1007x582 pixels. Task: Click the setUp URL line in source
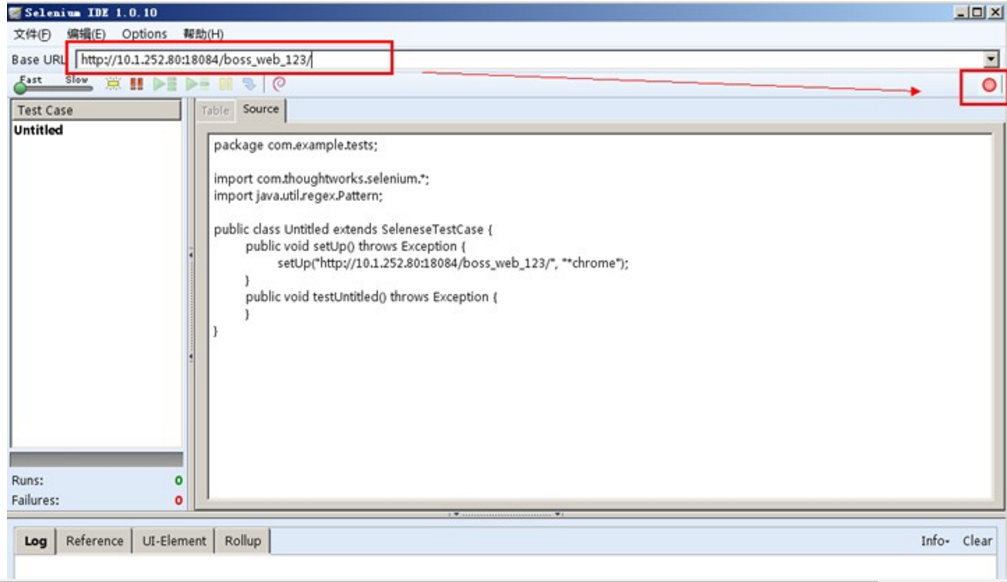point(453,263)
